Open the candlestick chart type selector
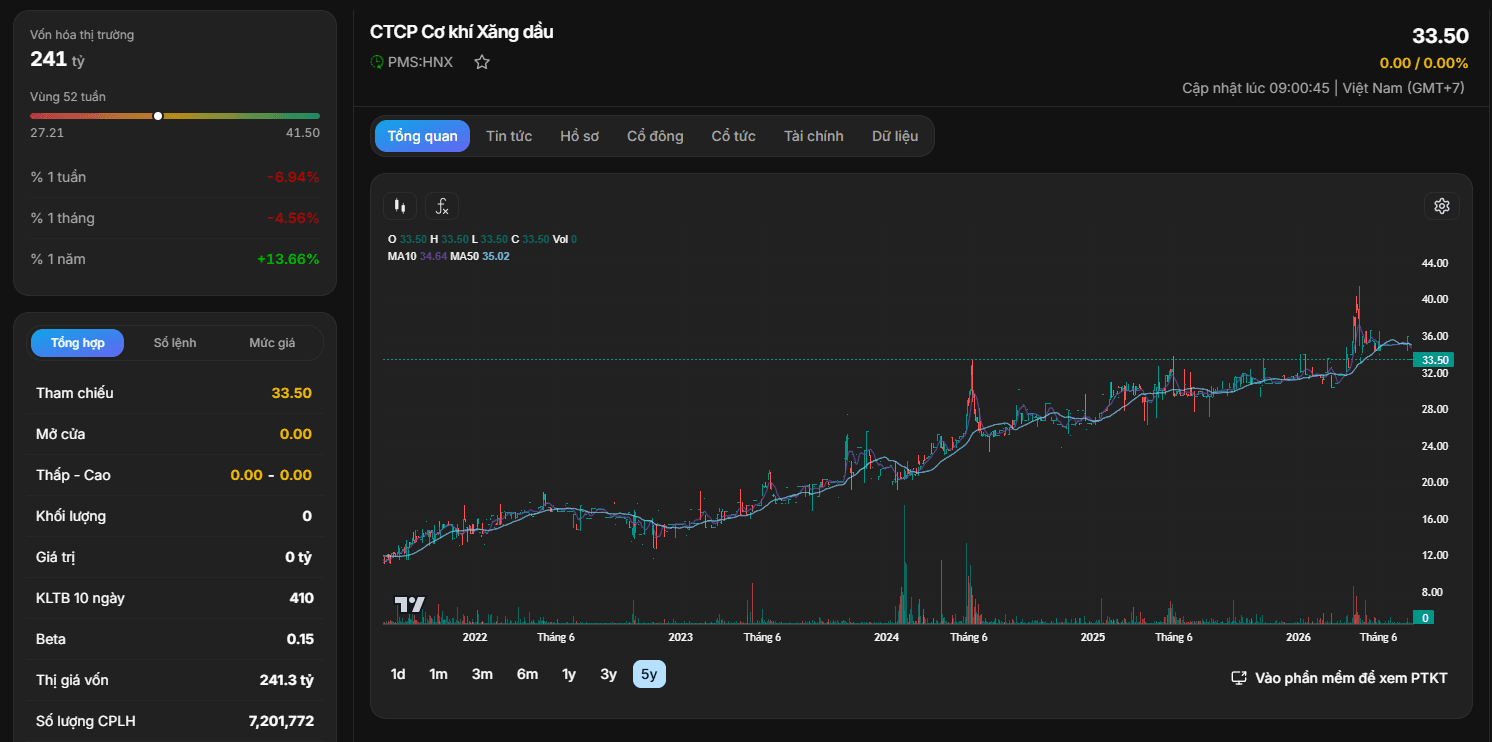Image resolution: width=1492 pixels, height=742 pixels. tap(400, 207)
